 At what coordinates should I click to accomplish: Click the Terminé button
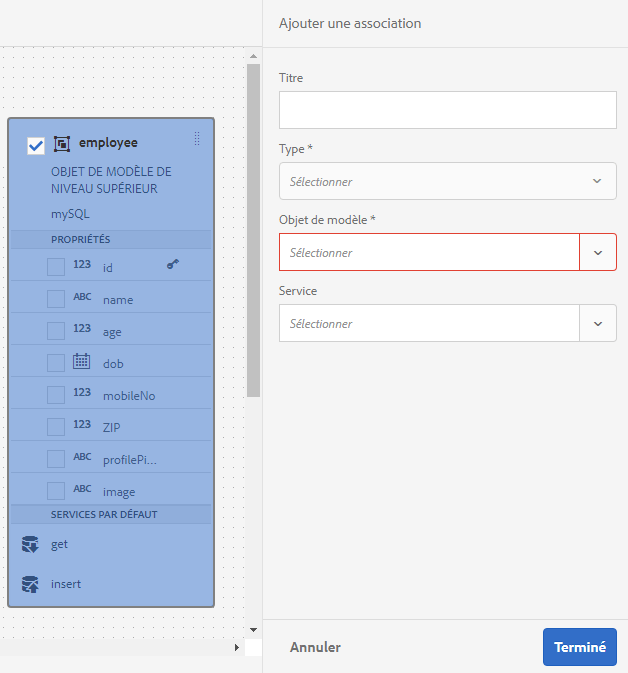click(x=580, y=647)
